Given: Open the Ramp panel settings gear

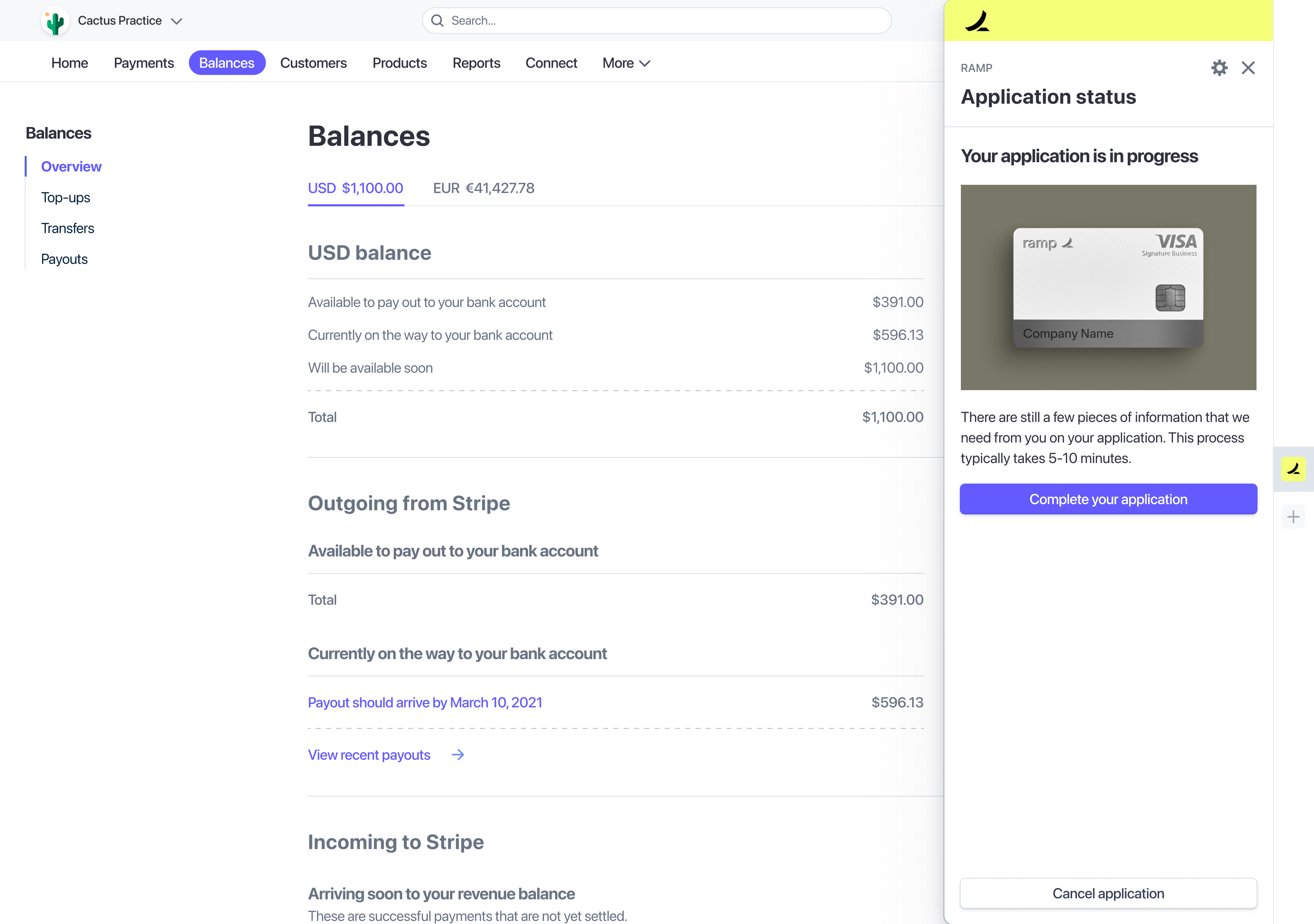Looking at the screenshot, I should point(1220,67).
